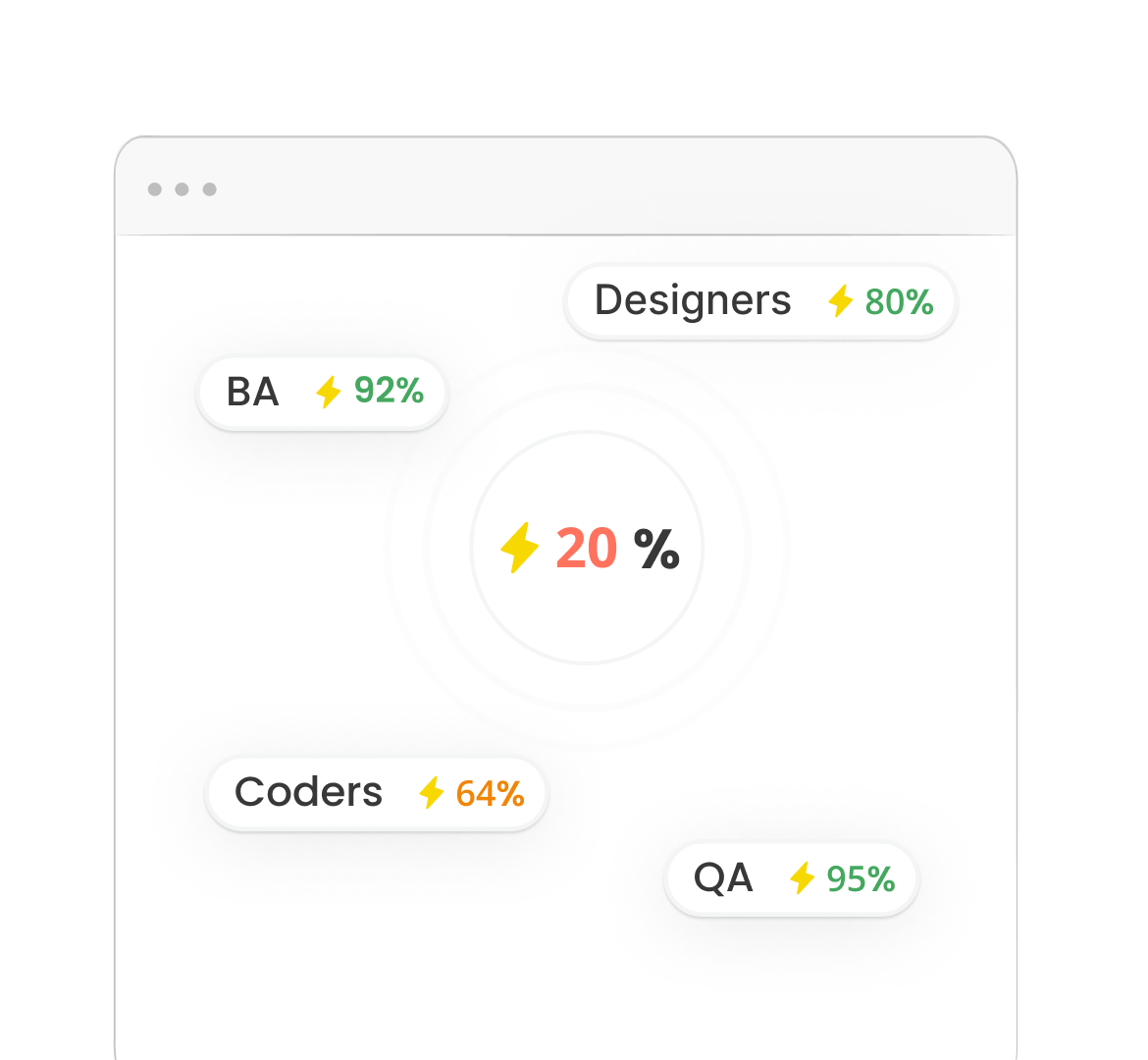Click the middle gray window dot
Screen dimensions: 1148x1060
point(183,189)
